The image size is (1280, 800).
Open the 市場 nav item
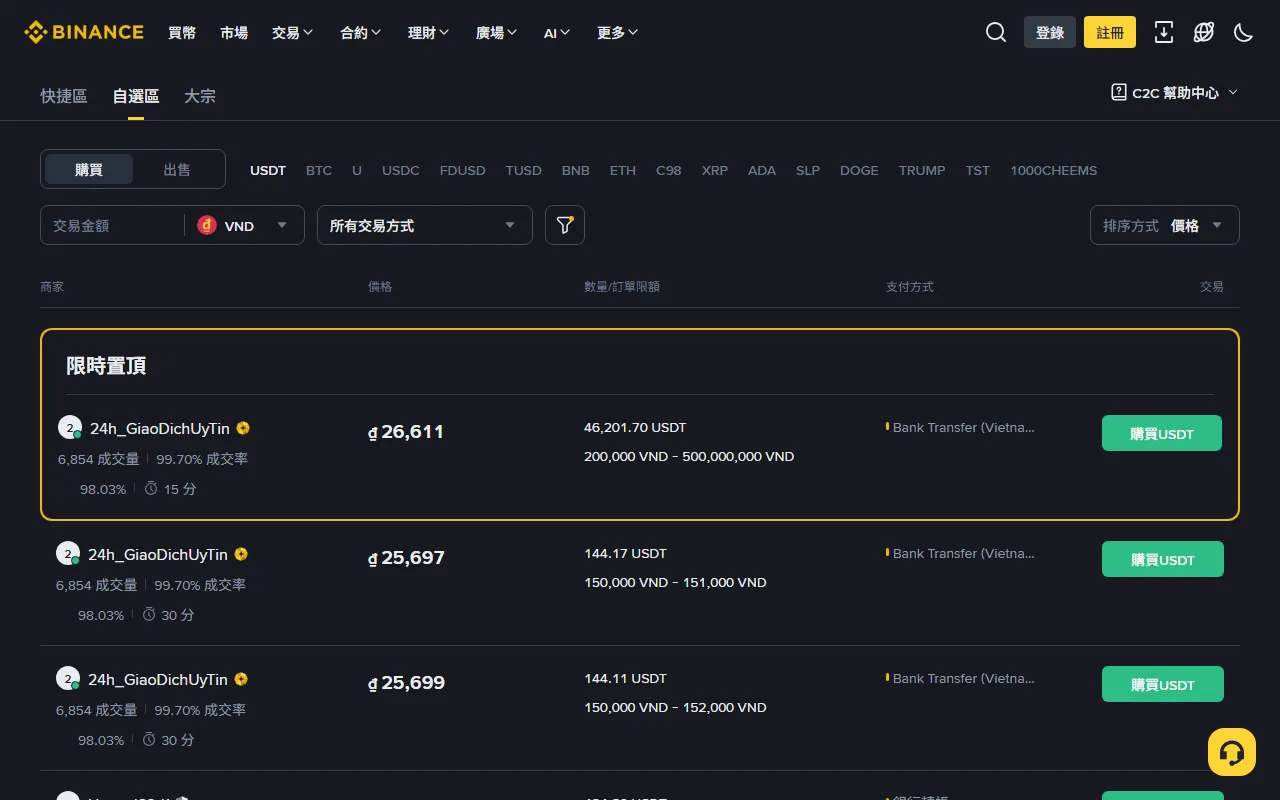coord(234,32)
